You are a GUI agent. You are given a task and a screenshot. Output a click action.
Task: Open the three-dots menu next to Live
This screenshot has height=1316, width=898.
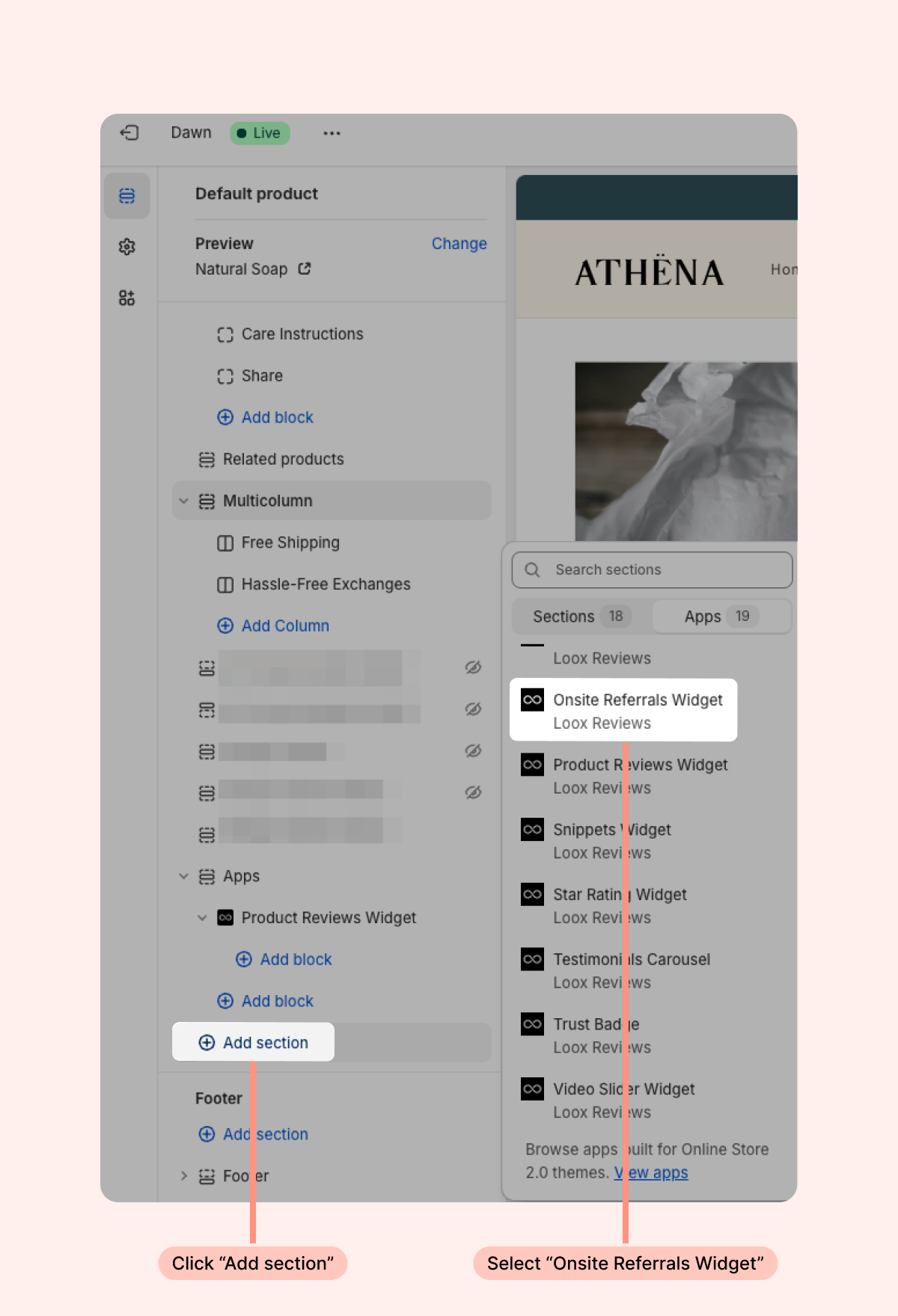pos(332,133)
